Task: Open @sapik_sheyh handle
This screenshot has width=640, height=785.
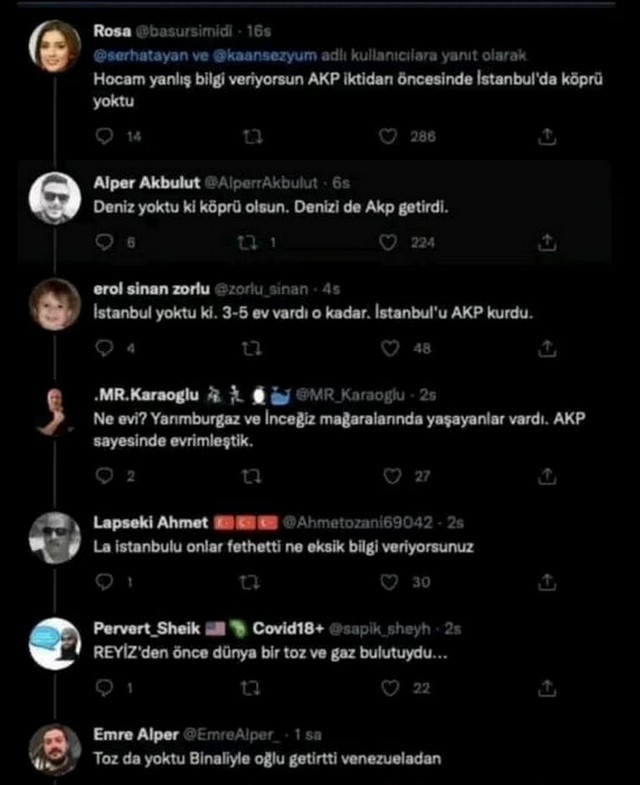Action: pyautogui.click(x=379, y=628)
